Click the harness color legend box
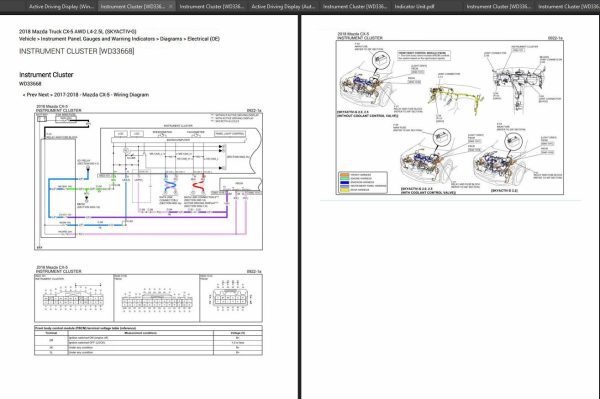Image resolution: width=600 pixels, height=399 pixels. click(x=363, y=182)
